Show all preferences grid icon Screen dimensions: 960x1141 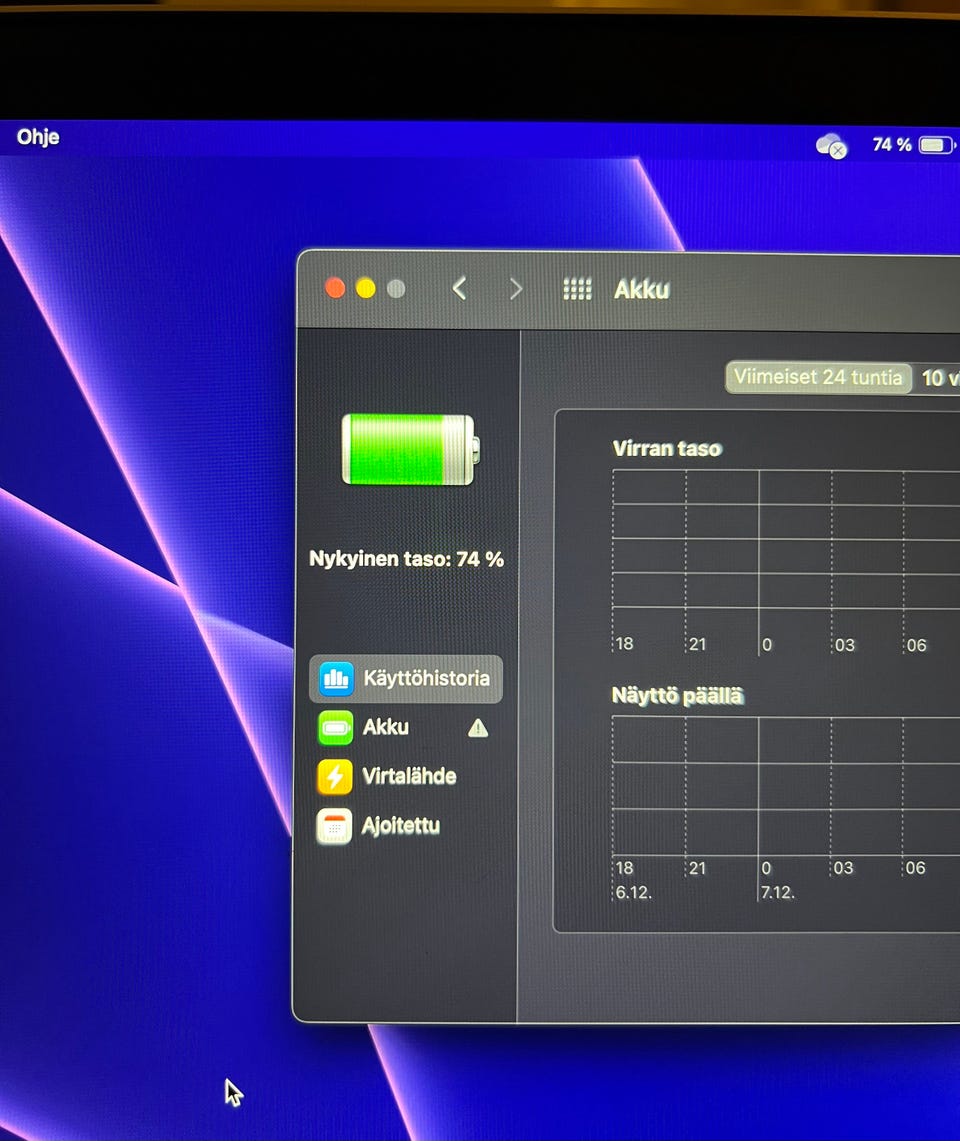tap(577, 289)
